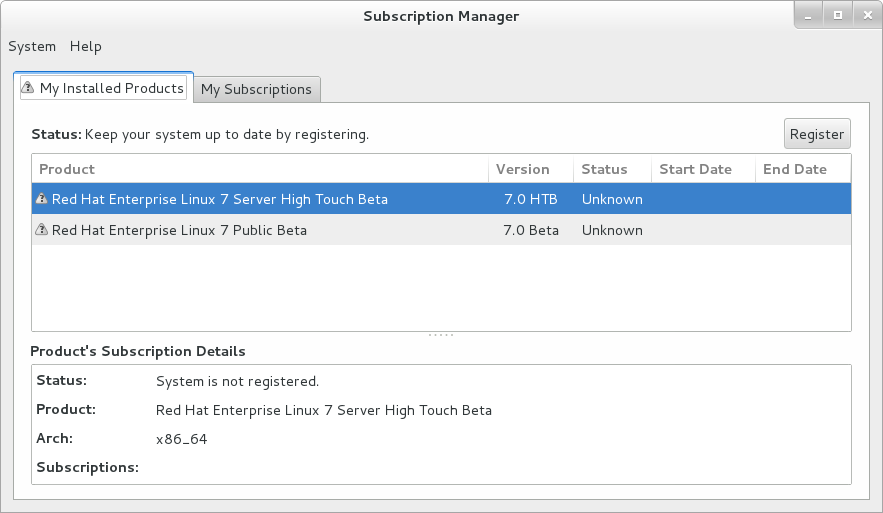Click warning icon on My Installed Products tab
883x513 pixels.
coord(28,88)
